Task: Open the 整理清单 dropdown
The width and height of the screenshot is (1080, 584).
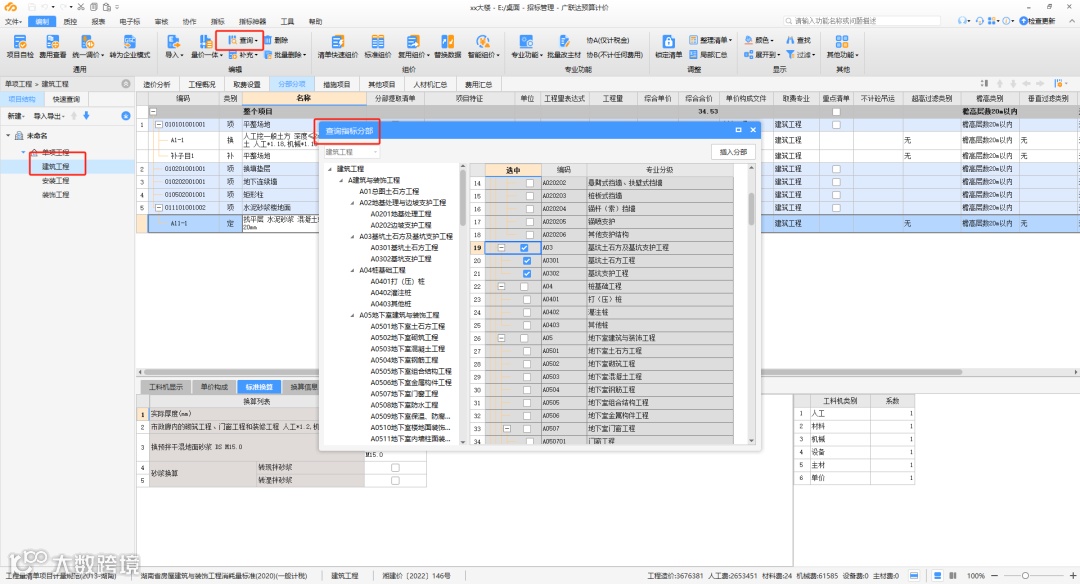Action: pyautogui.click(x=711, y=40)
